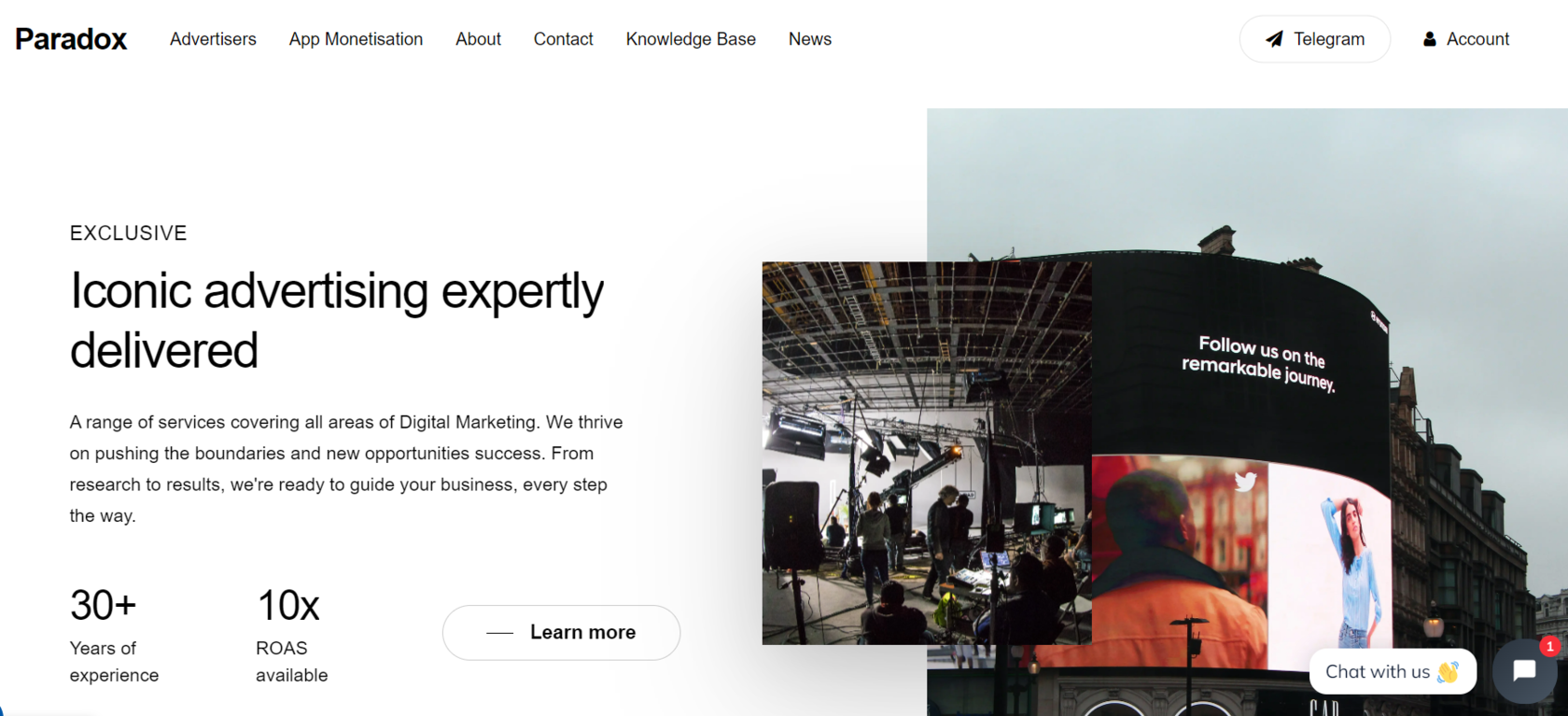Open the Advertisers menu item
Viewport: 1568px width, 716px height.
click(213, 39)
